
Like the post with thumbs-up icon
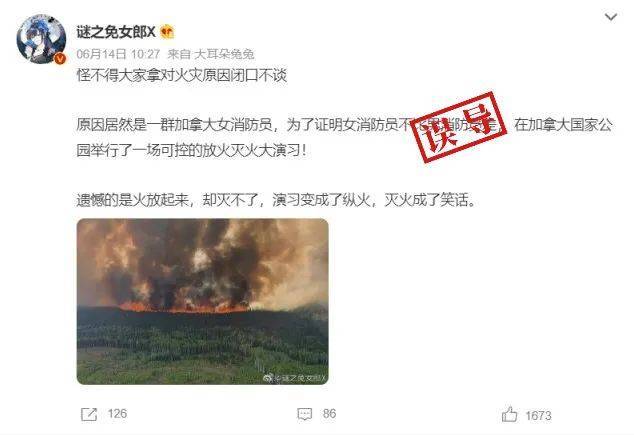click(x=509, y=414)
